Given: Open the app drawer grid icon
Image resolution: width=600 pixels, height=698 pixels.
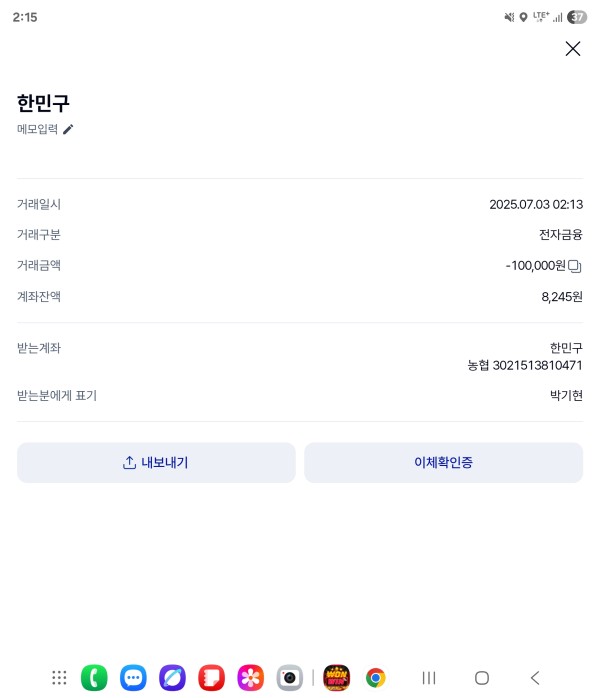Looking at the screenshot, I should click(x=59, y=678).
